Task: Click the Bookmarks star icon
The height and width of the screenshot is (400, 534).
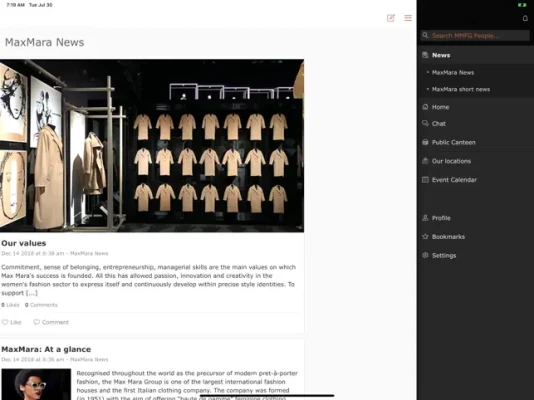Action: [x=425, y=236]
